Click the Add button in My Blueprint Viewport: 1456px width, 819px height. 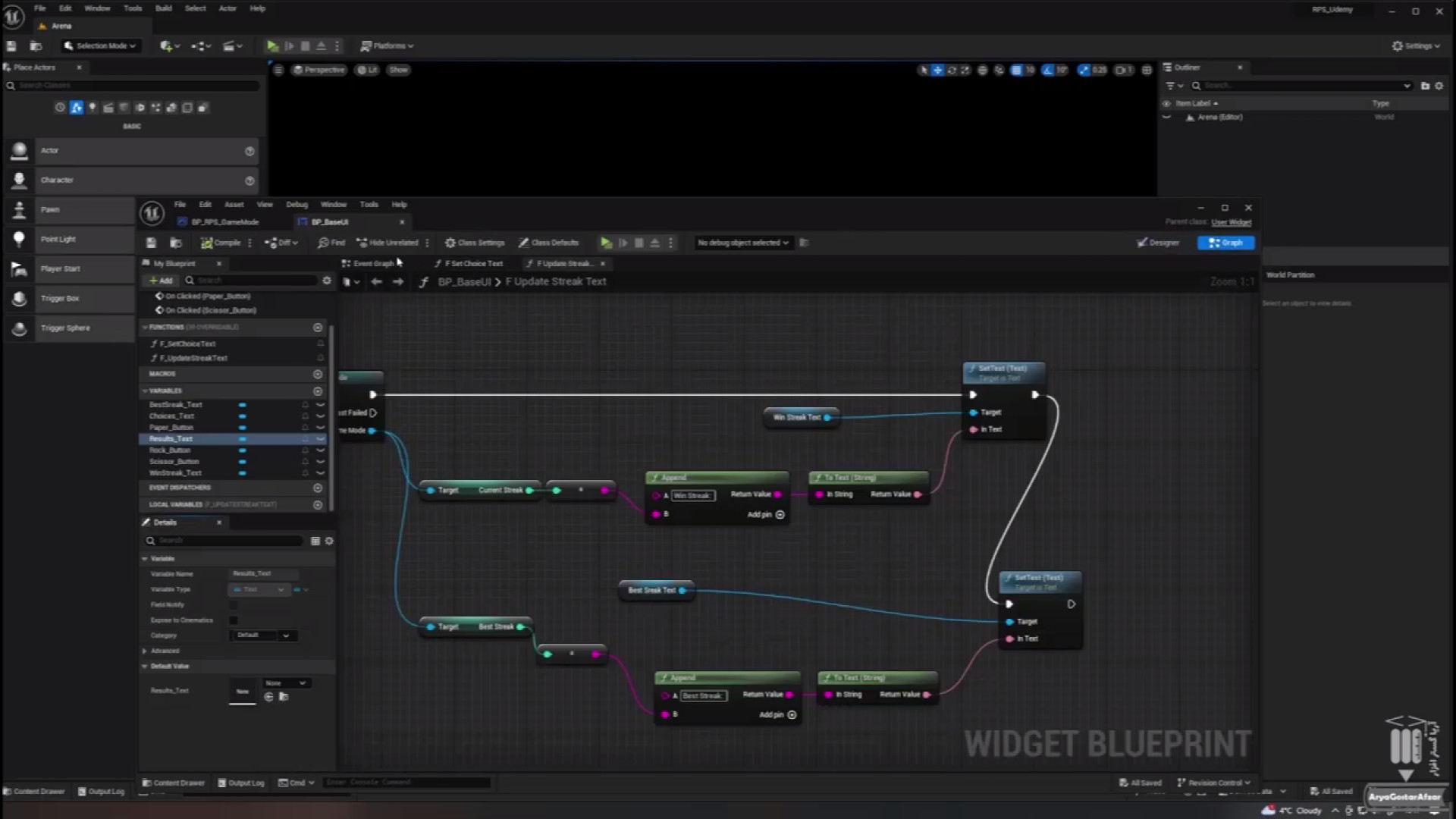tap(161, 281)
